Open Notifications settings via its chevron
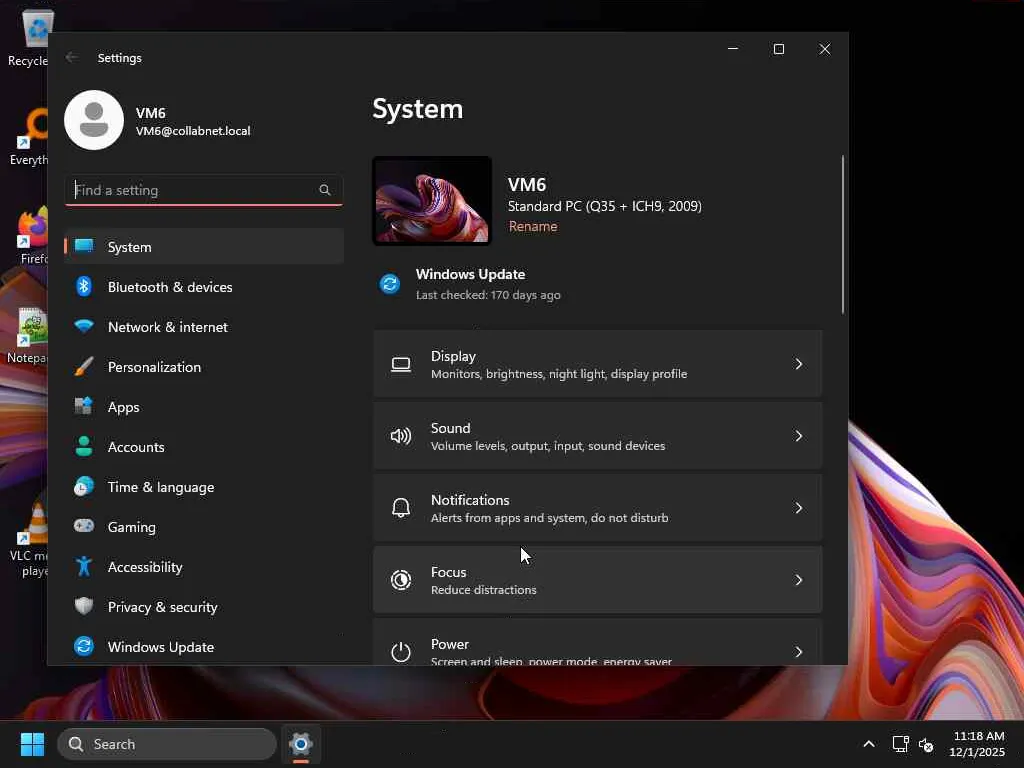1024x768 pixels. click(798, 508)
